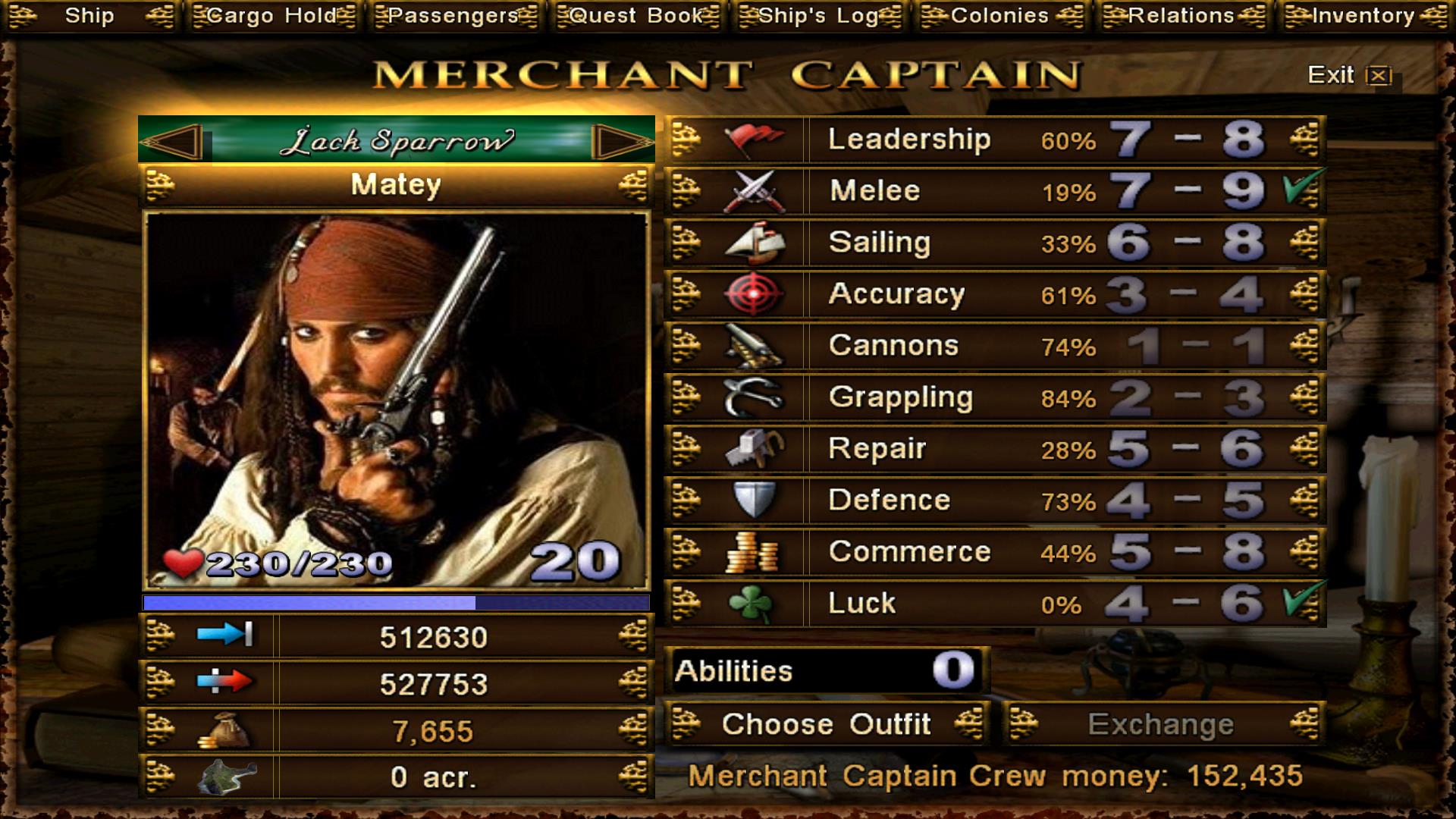Click the Jack Sparrow portrait image
Image resolution: width=1456 pixels, height=819 pixels.
pyautogui.click(x=397, y=400)
